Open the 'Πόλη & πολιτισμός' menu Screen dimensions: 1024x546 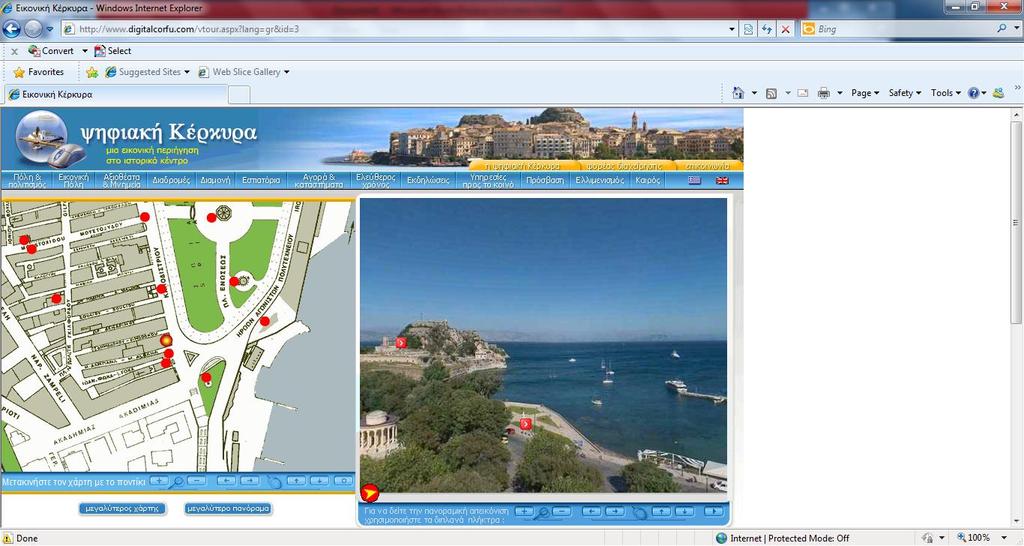[27, 180]
